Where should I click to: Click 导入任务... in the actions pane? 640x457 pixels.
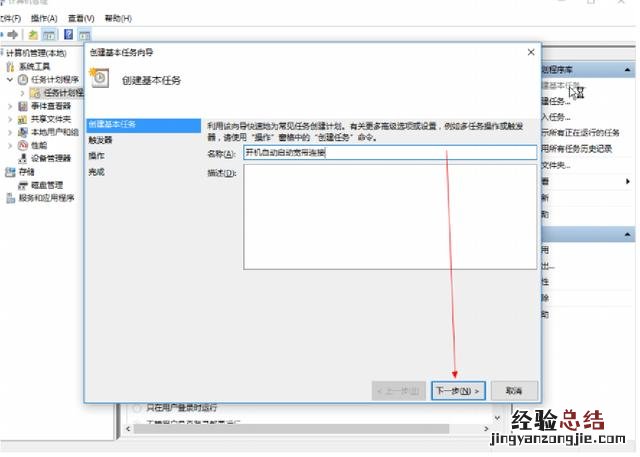[x=556, y=117]
